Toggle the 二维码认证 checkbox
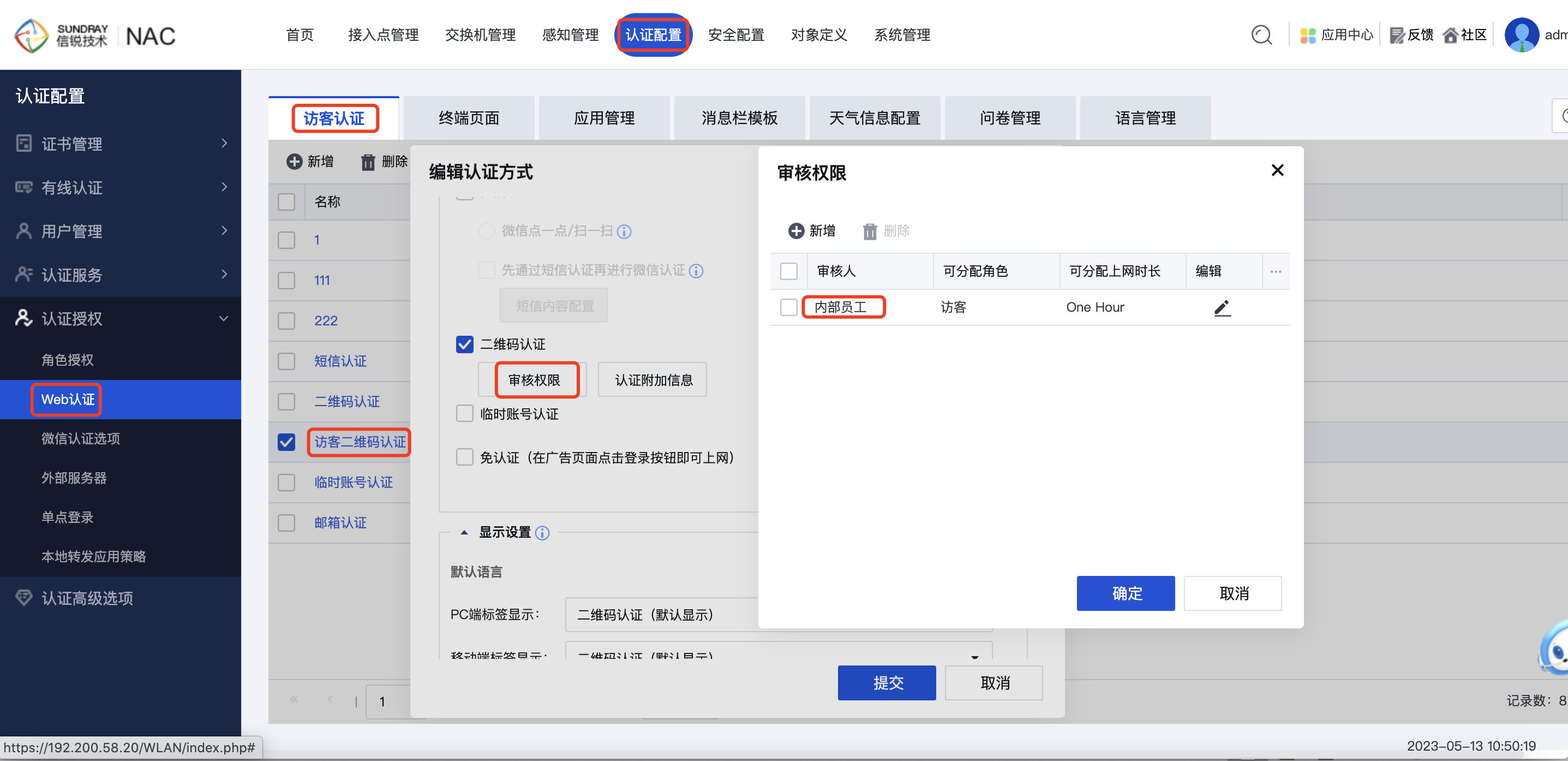This screenshot has width=1568, height=761. pos(464,344)
